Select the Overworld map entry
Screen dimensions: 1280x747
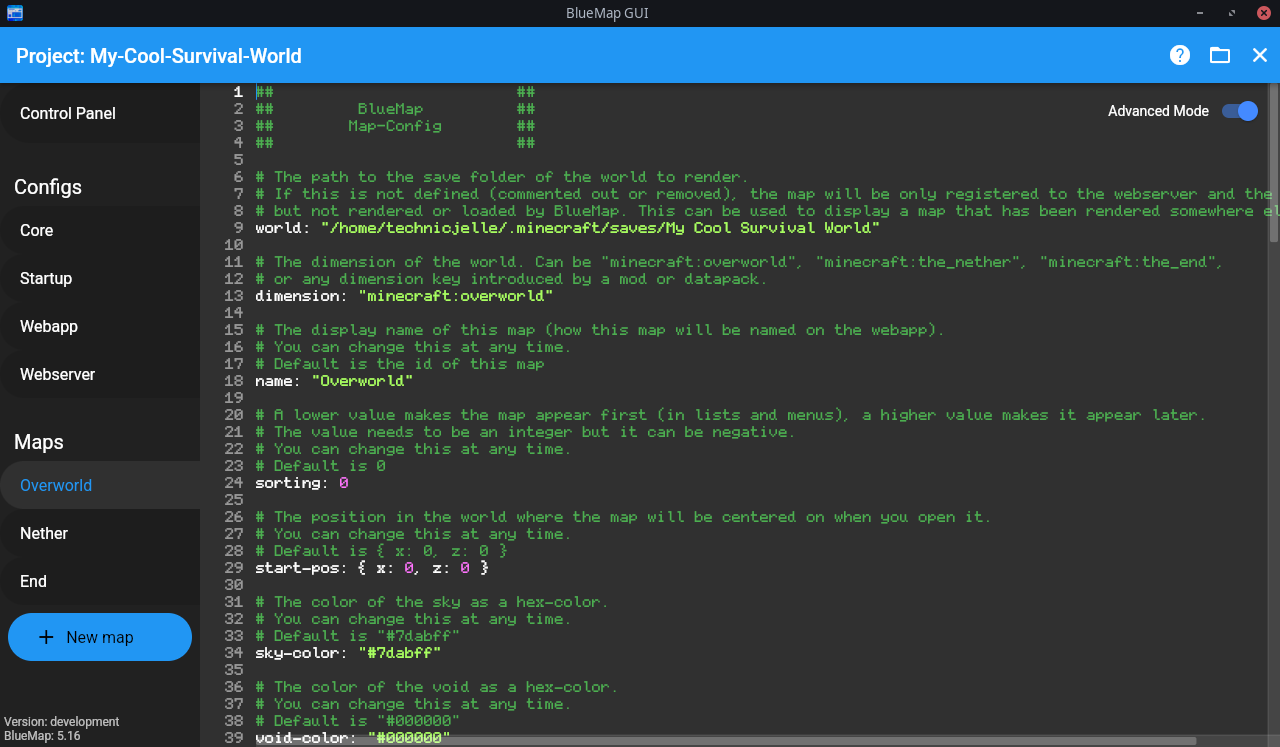55,485
